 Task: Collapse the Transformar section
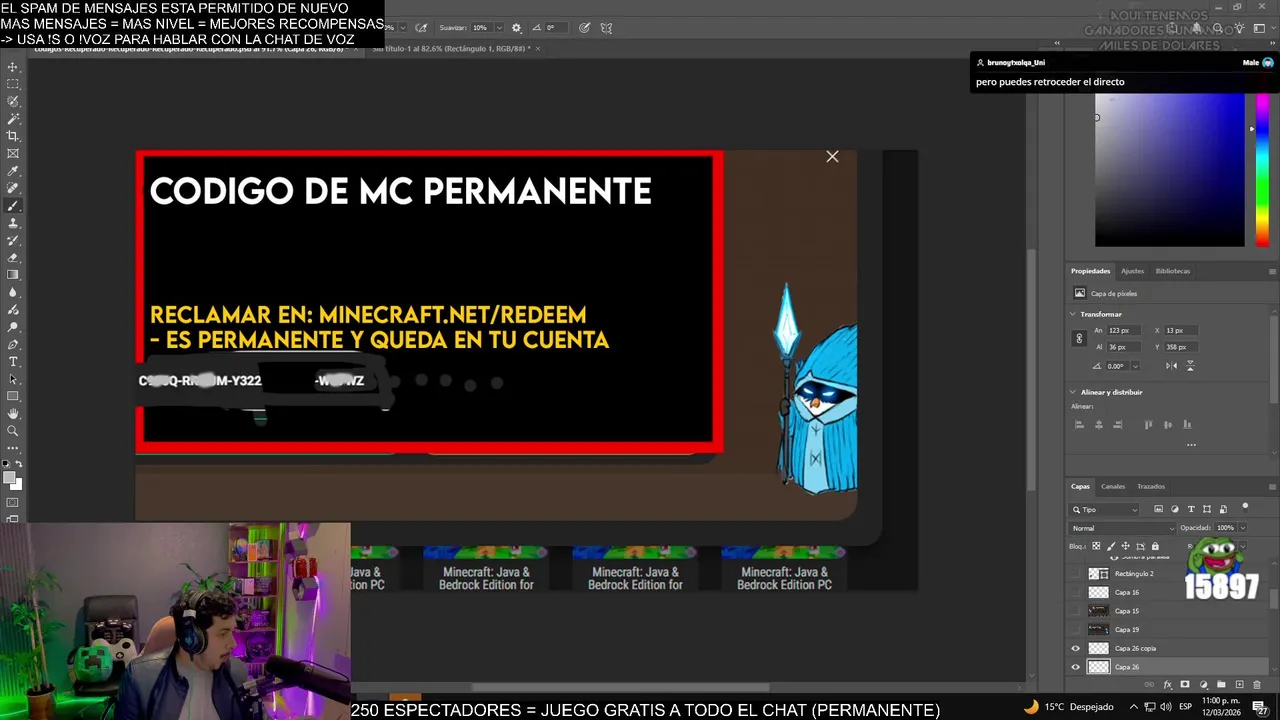pyautogui.click(x=1072, y=314)
